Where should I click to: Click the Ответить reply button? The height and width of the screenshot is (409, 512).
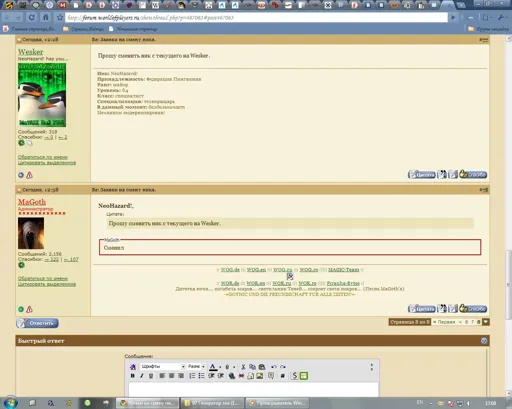pos(37,323)
